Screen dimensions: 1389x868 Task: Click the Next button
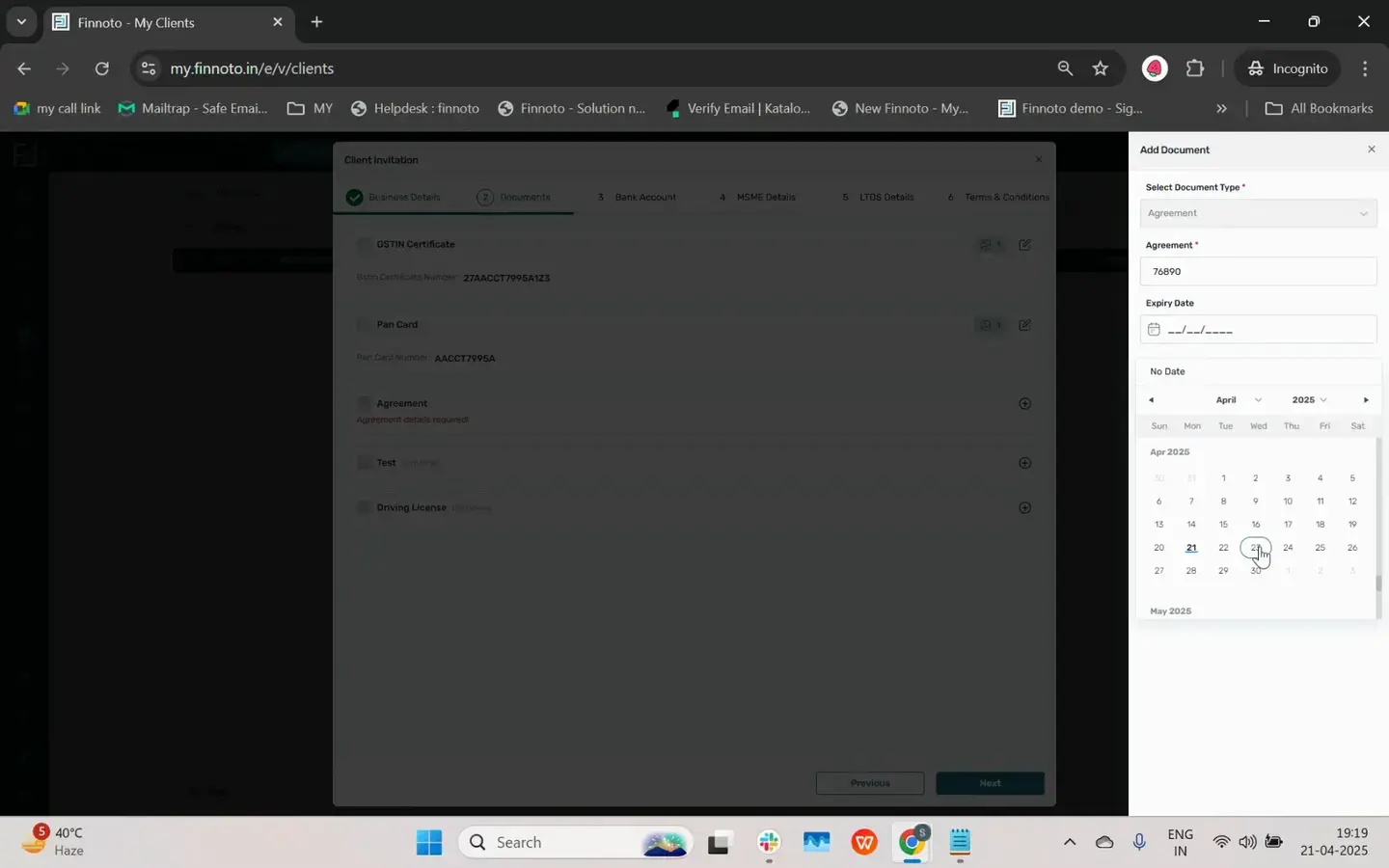(x=991, y=783)
